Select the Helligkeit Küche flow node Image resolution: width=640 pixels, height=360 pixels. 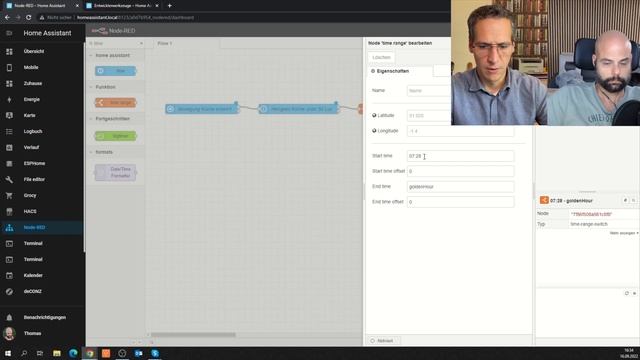click(x=298, y=109)
